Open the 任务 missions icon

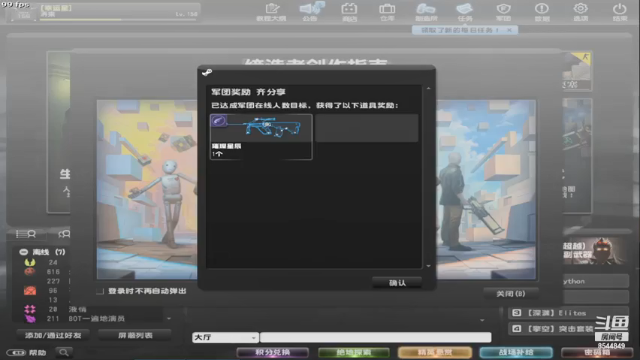464,12
